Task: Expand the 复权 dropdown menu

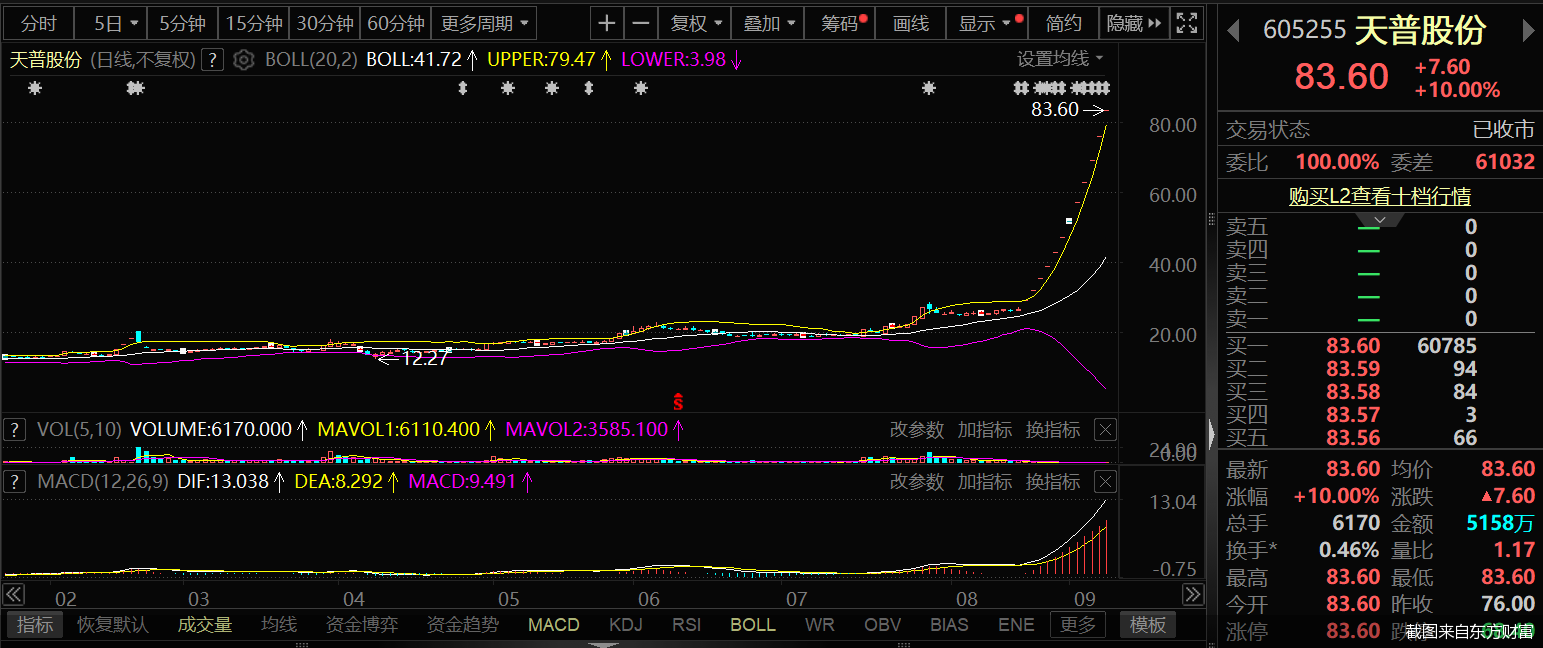Action: [695, 23]
